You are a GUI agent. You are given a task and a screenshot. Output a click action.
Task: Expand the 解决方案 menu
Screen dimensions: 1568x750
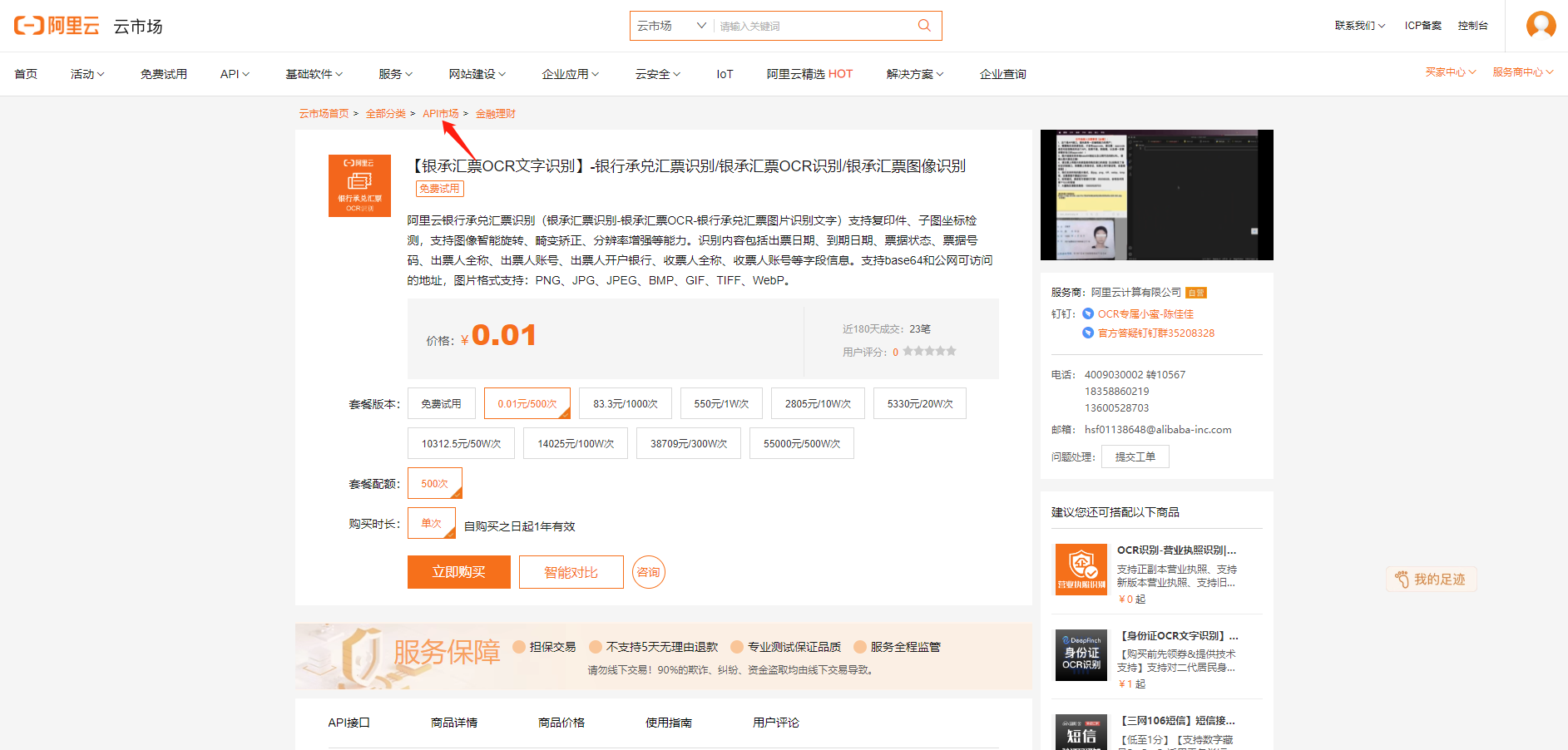[x=915, y=74]
